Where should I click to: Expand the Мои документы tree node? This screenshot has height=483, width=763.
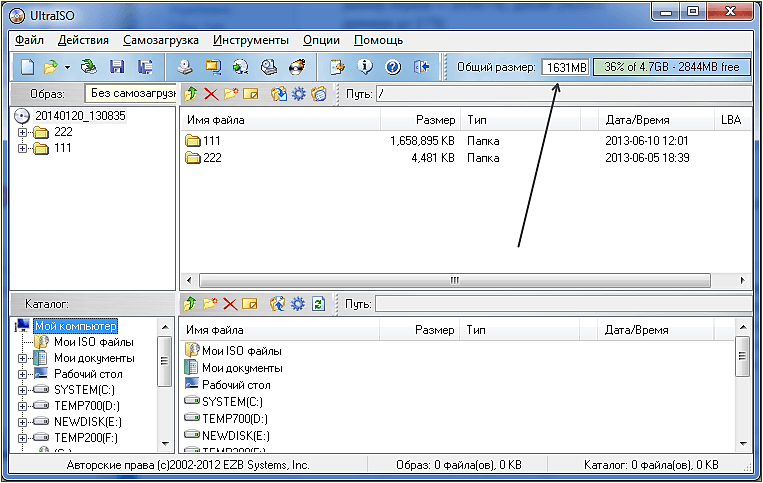22,358
